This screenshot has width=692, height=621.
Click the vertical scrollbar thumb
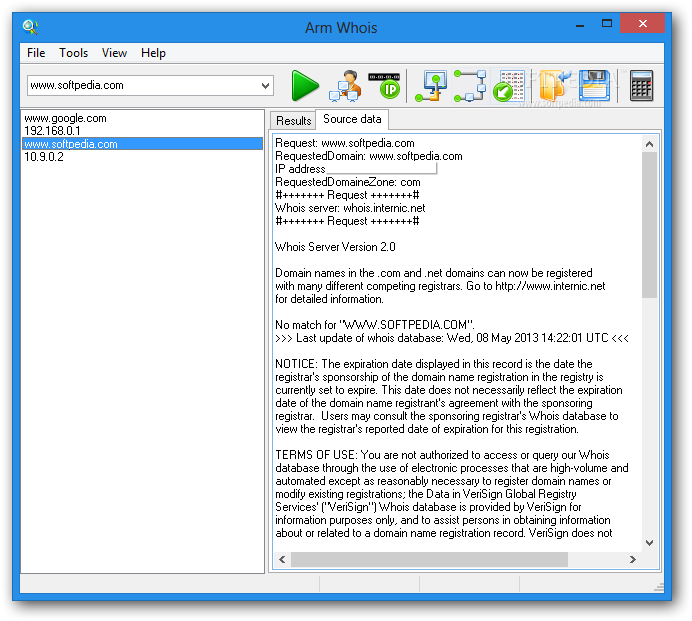pos(649,225)
